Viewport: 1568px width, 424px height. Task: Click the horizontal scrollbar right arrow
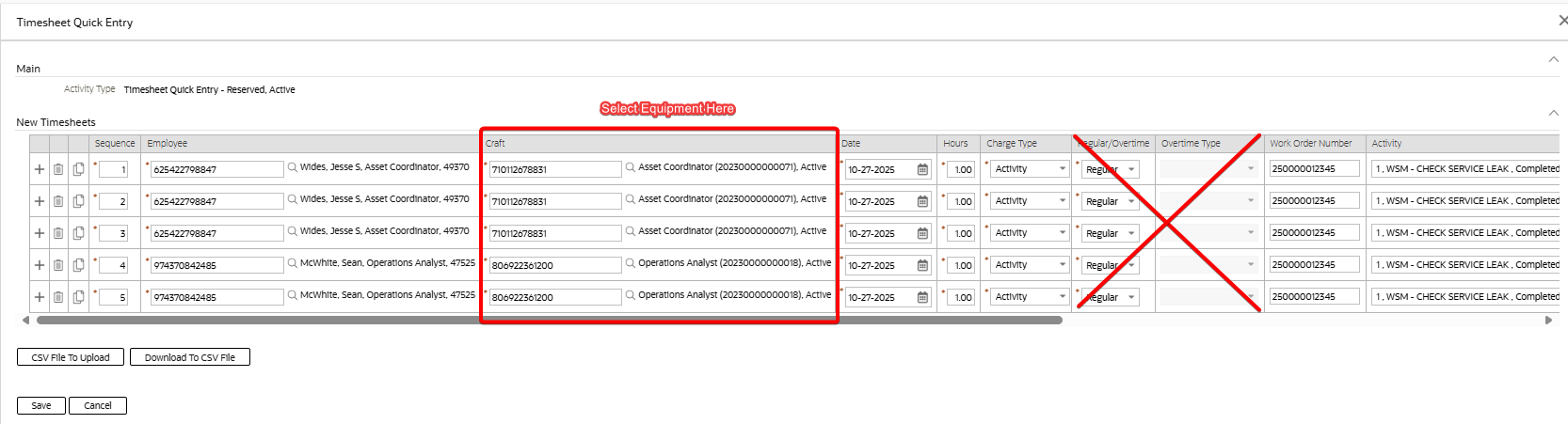pos(1548,321)
